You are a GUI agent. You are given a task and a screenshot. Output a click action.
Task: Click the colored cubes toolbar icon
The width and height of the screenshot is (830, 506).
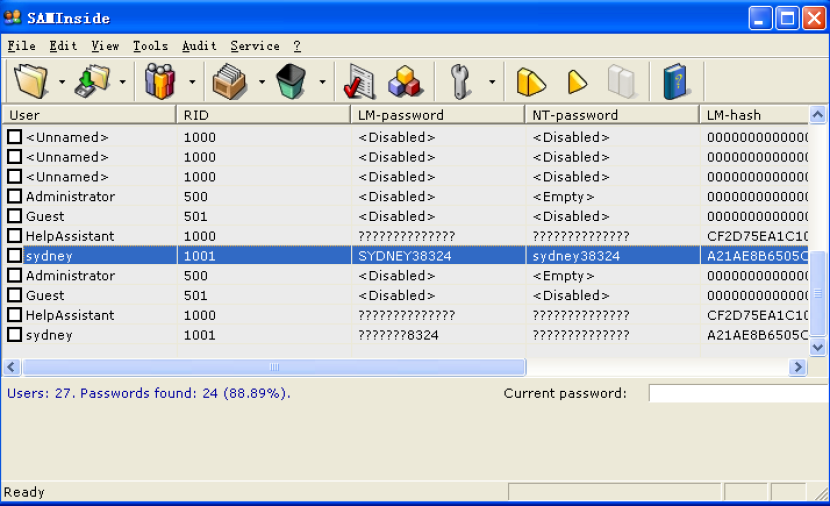coord(405,82)
